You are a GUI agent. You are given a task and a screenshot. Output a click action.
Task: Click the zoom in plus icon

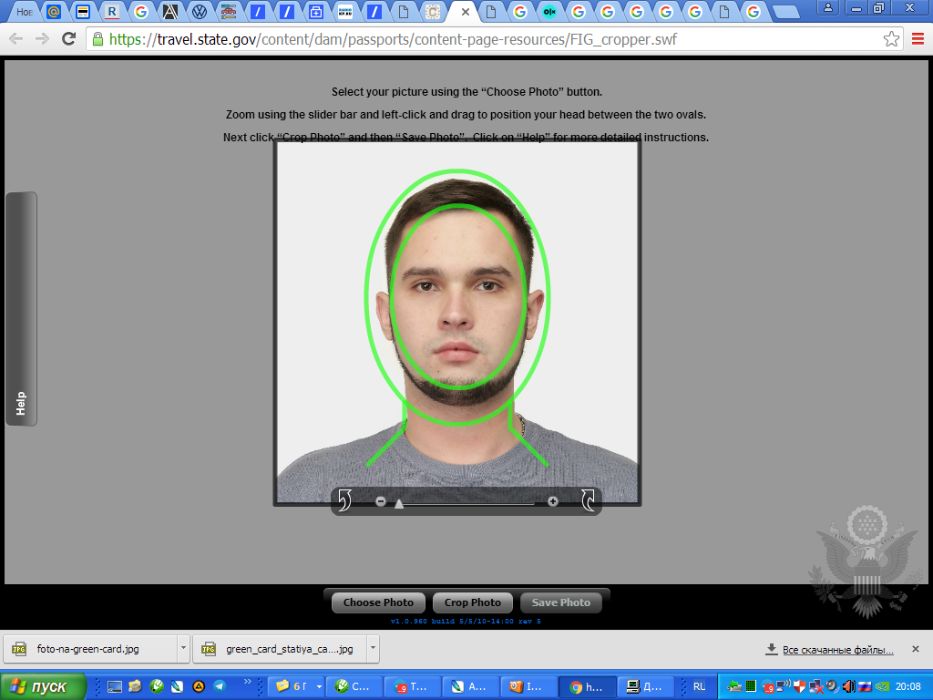[553, 501]
